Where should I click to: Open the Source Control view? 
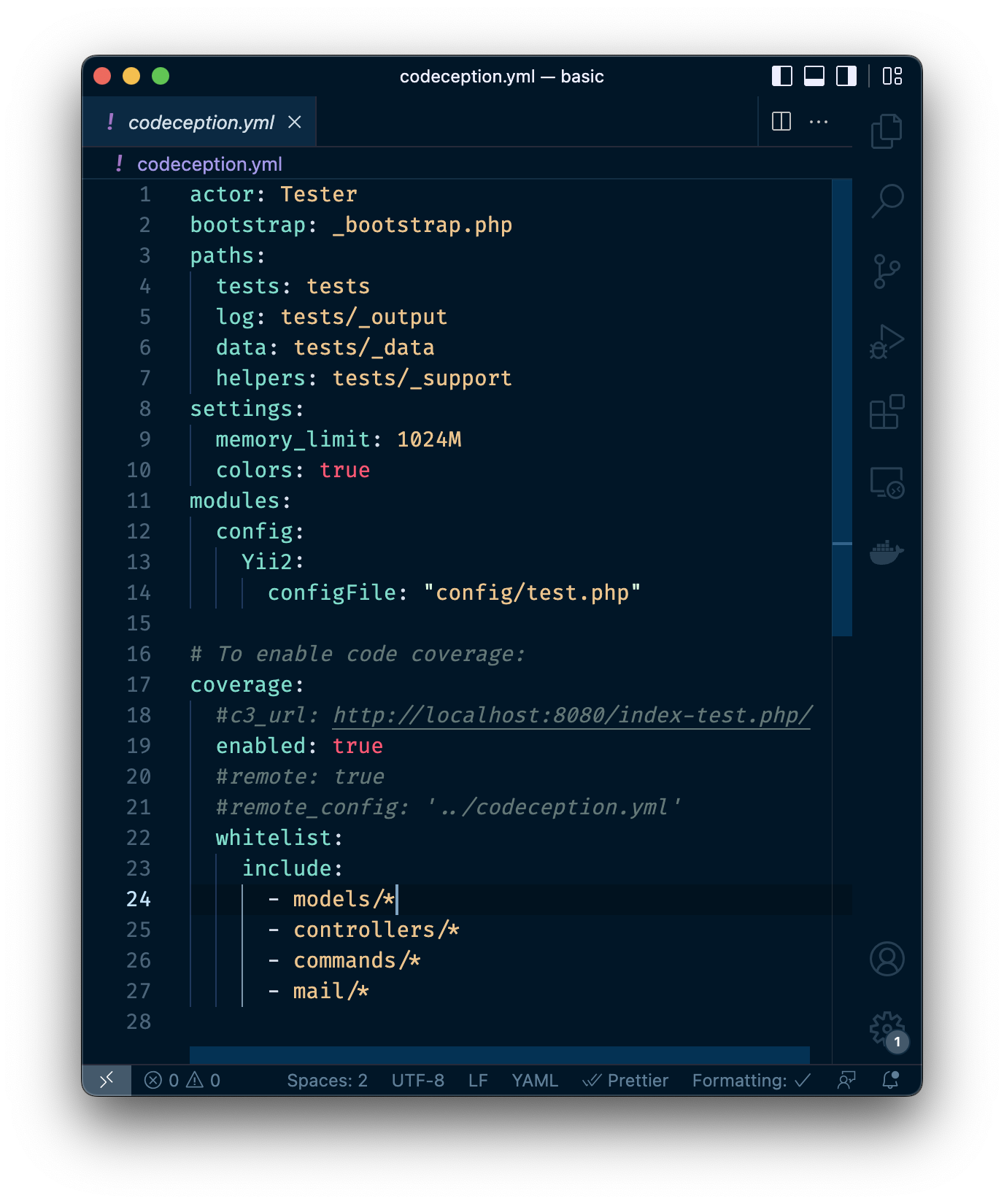coord(887,271)
